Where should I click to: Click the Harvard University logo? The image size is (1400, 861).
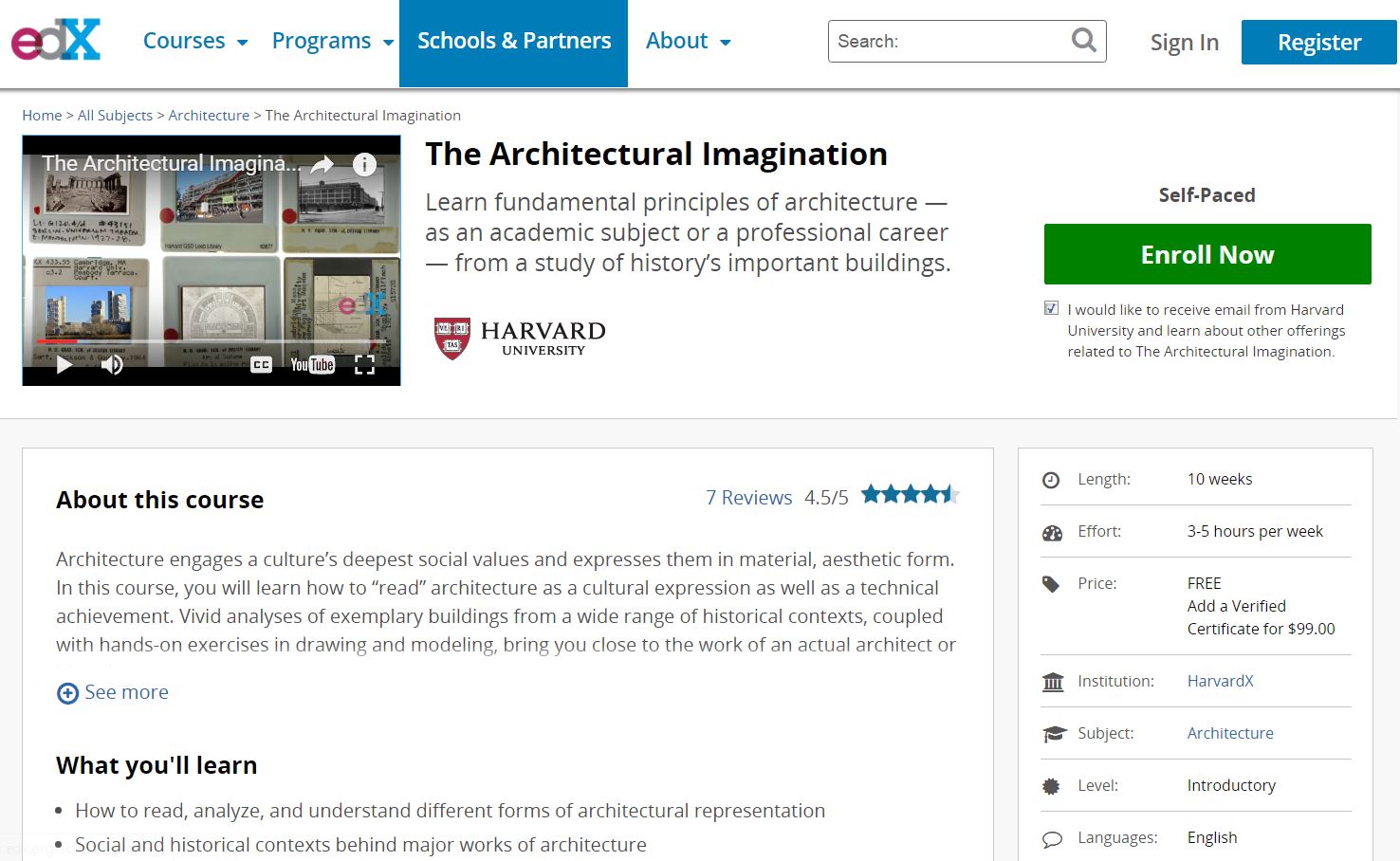click(x=520, y=339)
